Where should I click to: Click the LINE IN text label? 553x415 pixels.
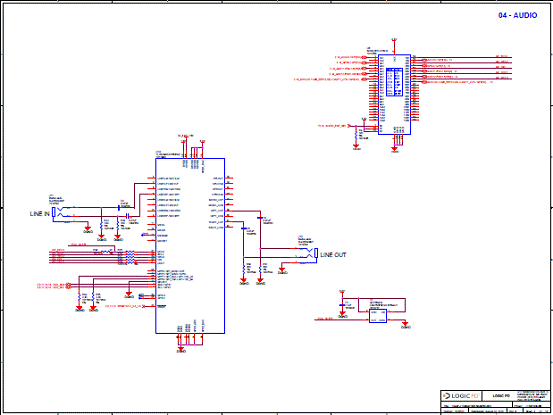40,214
